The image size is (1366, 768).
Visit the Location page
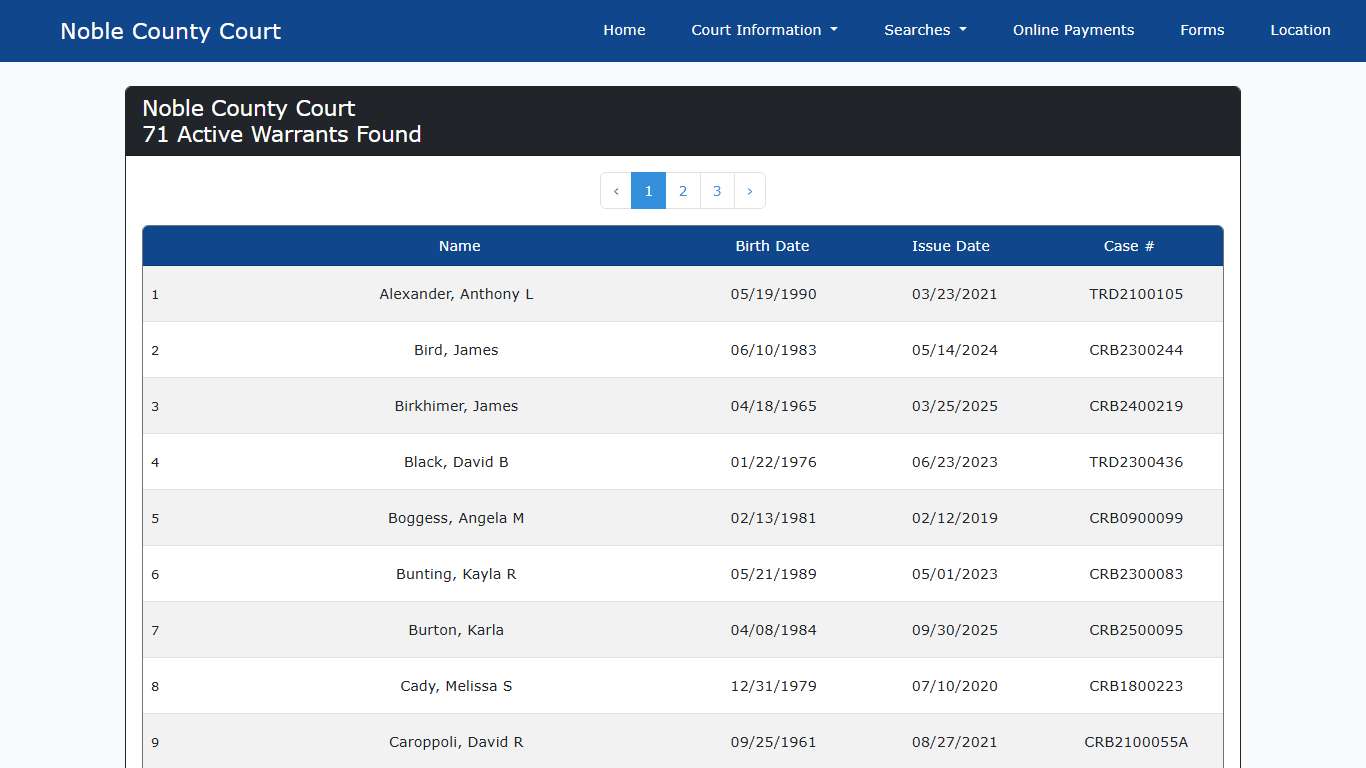click(x=1300, y=30)
